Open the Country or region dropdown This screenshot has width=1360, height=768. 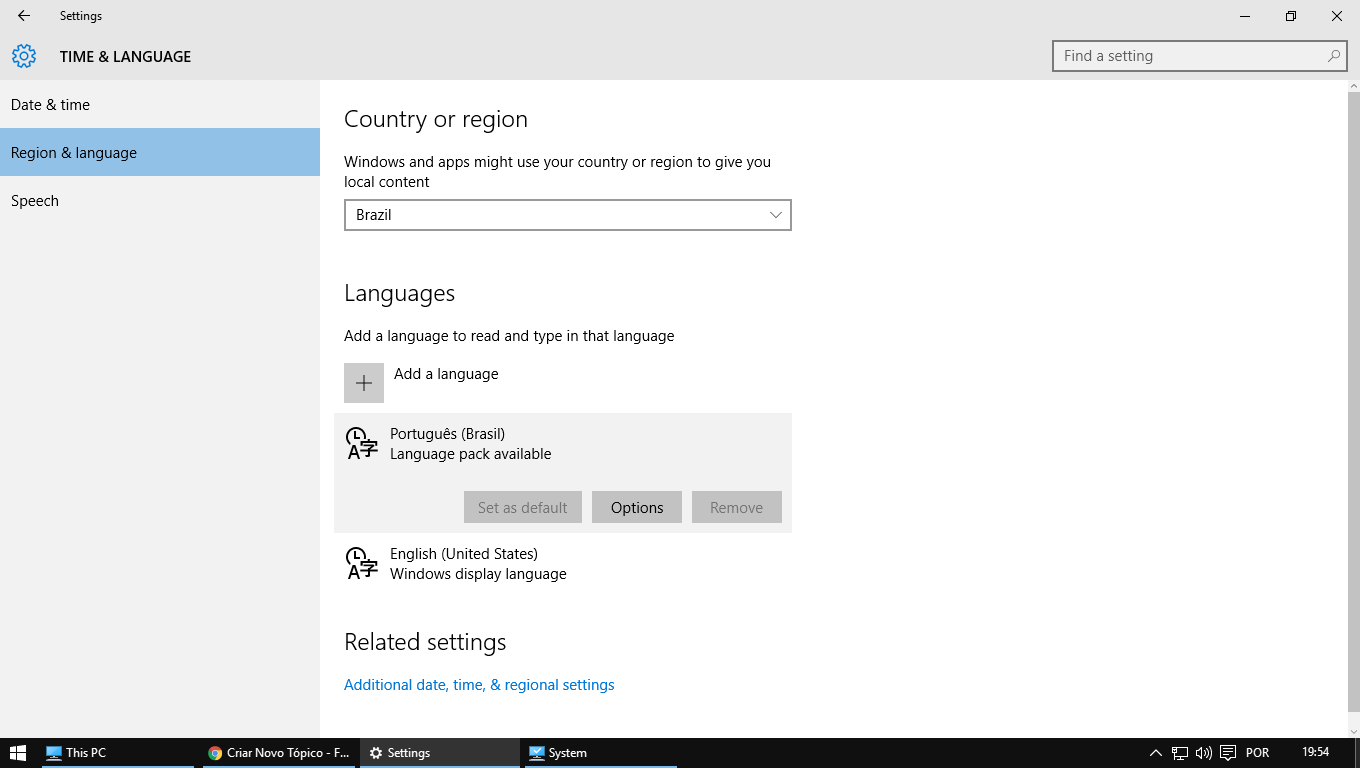coord(568,215)
